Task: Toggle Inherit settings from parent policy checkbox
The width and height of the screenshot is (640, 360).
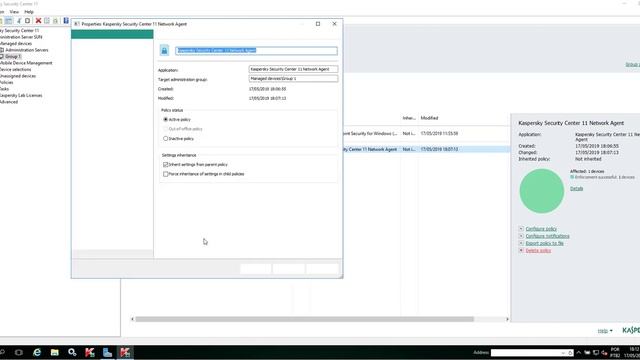Action: coord(165,164)
